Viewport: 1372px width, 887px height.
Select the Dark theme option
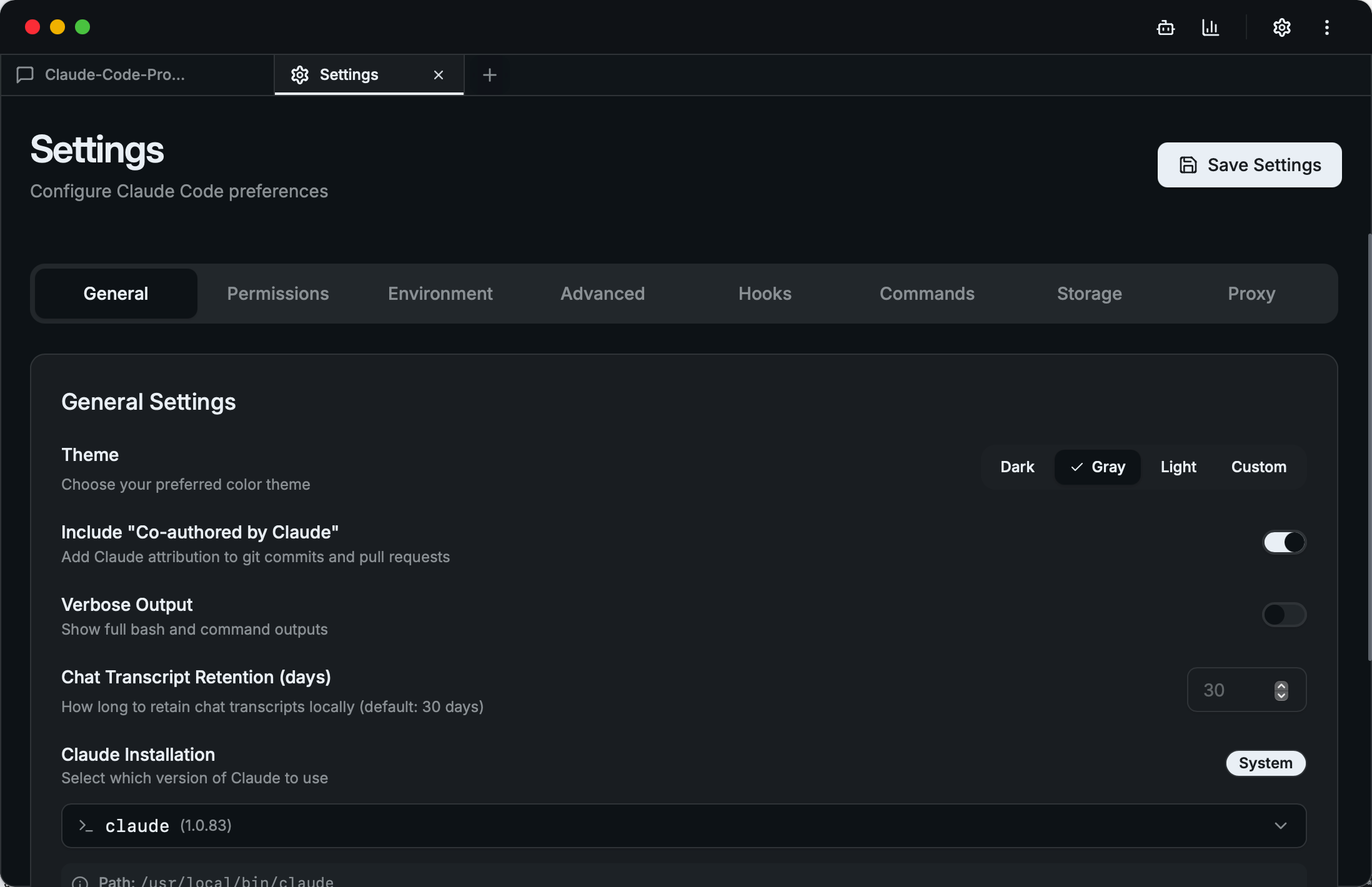pos(1017,467)
